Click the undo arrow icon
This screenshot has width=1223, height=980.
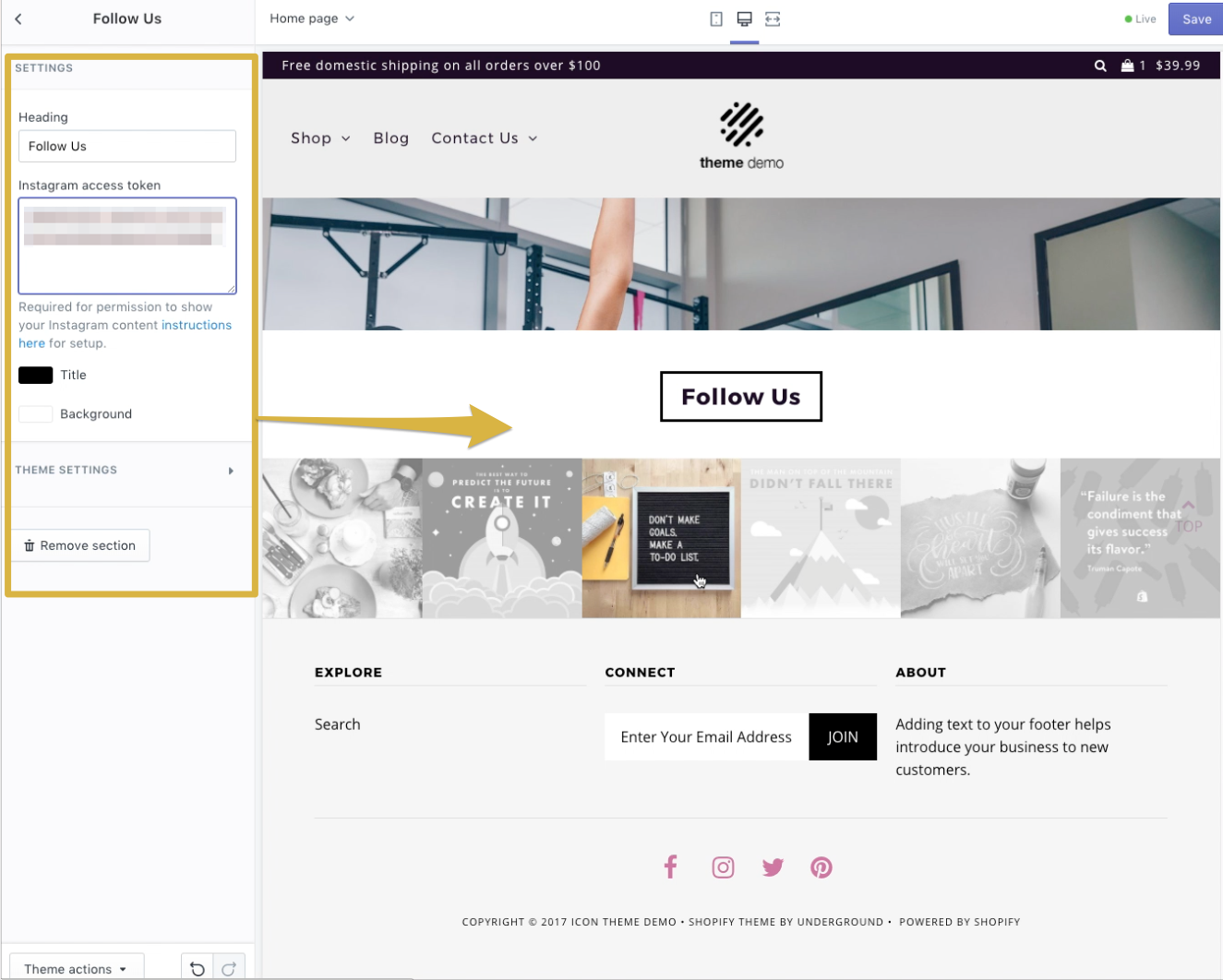[x=197, y=967]
